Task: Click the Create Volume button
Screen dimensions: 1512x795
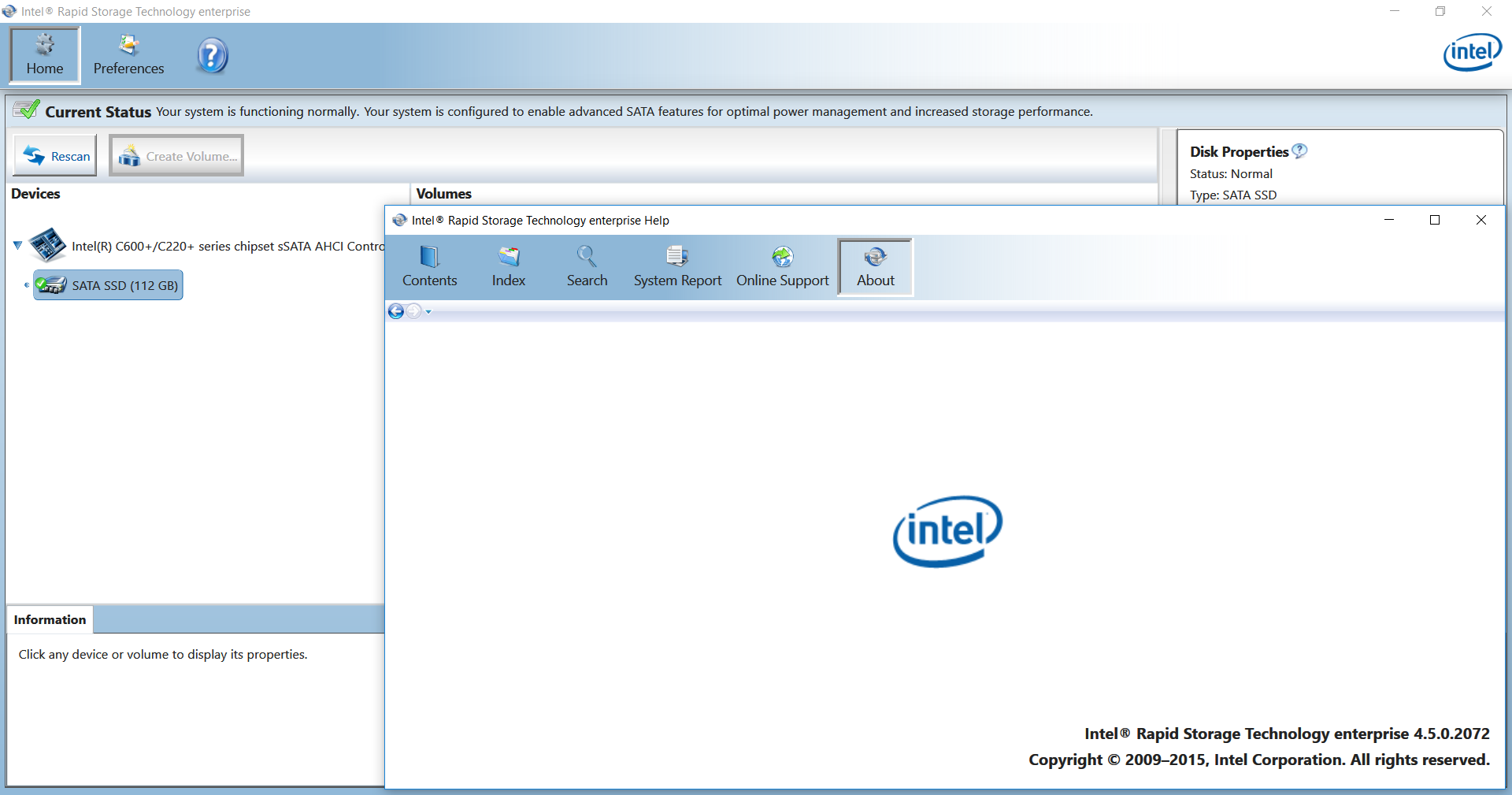Action: click(x=176, y=155)
